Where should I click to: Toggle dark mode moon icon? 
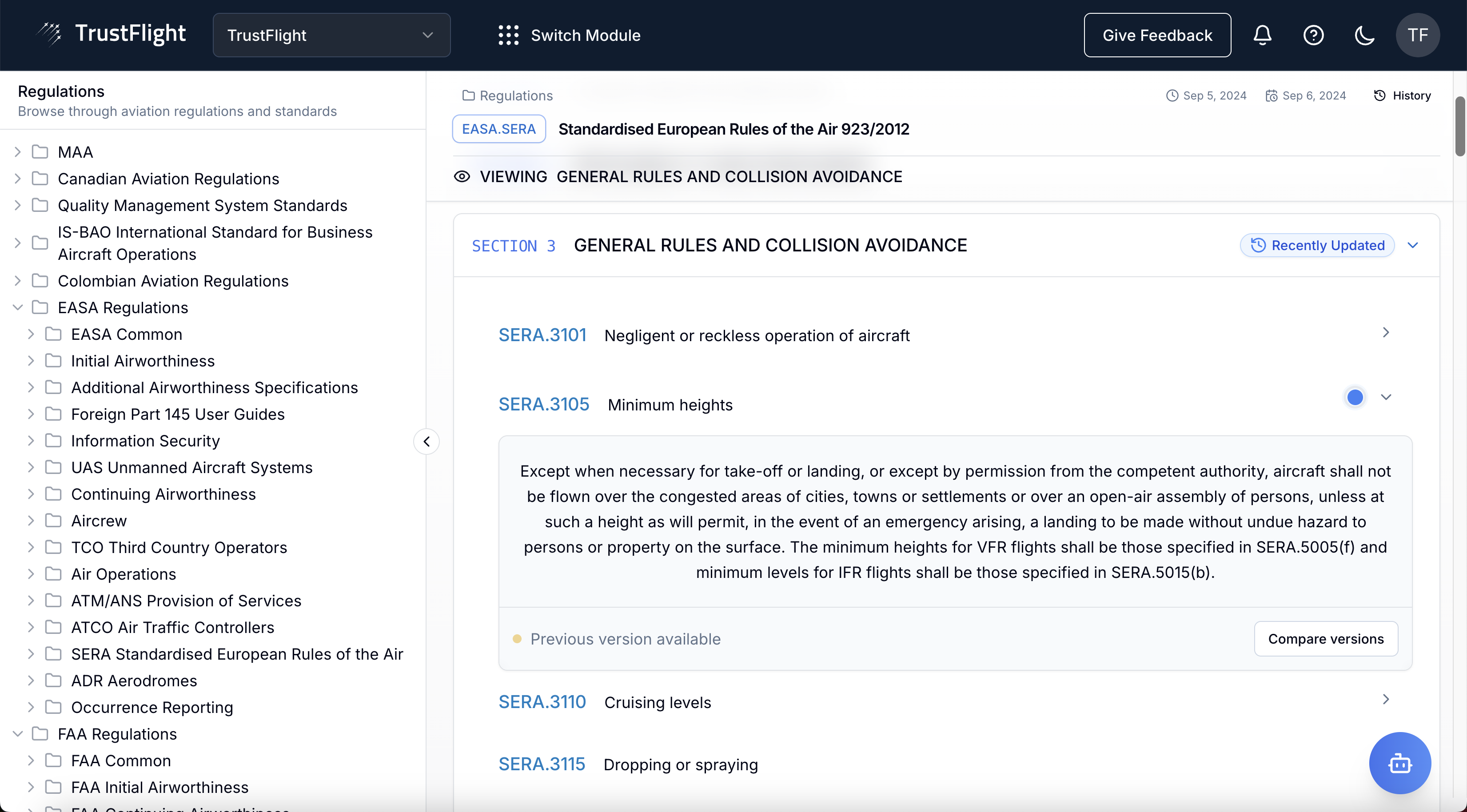point(1364,35)
